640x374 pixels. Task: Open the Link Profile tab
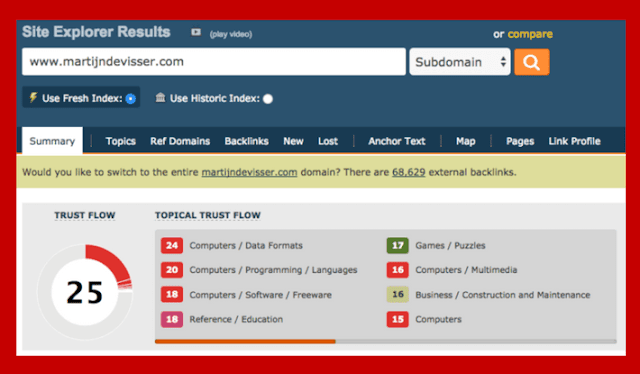[x=574, y=141]
